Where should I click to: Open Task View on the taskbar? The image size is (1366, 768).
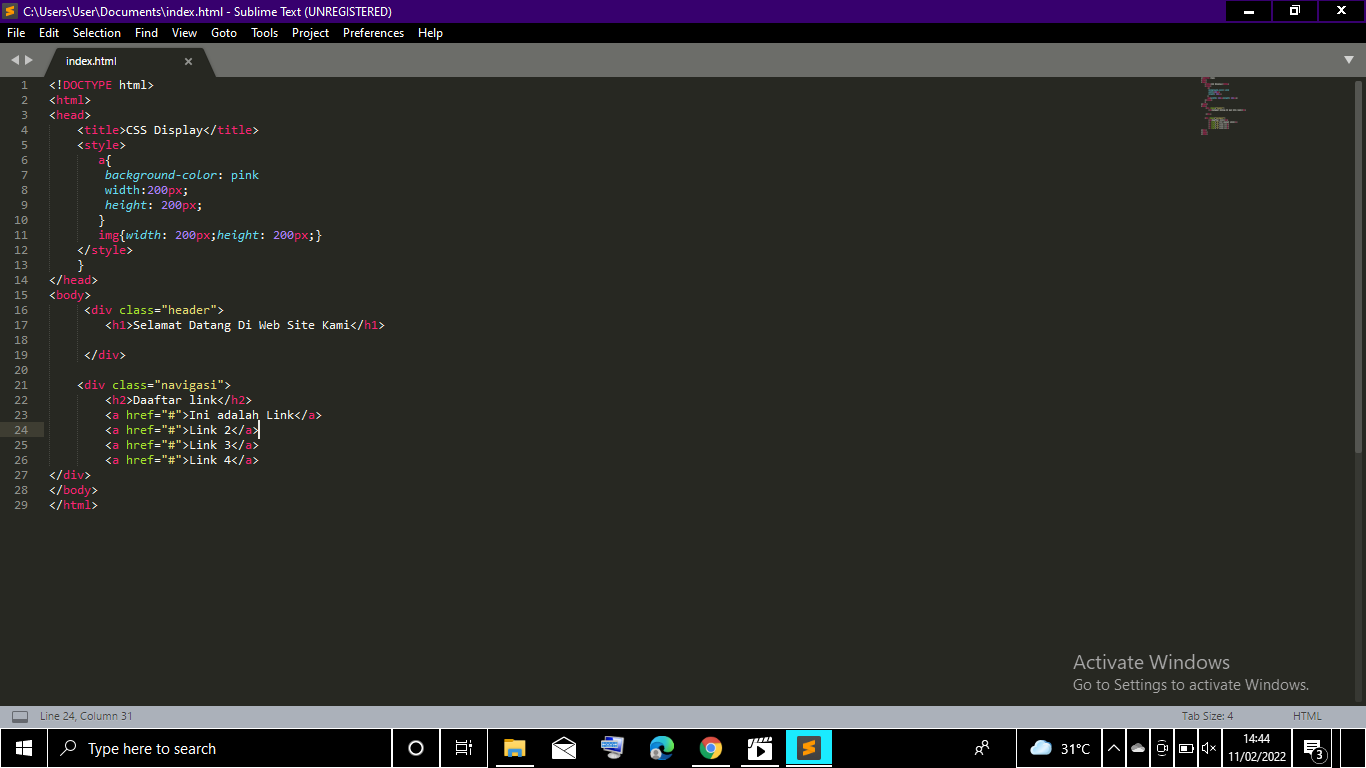pos(464,748)
